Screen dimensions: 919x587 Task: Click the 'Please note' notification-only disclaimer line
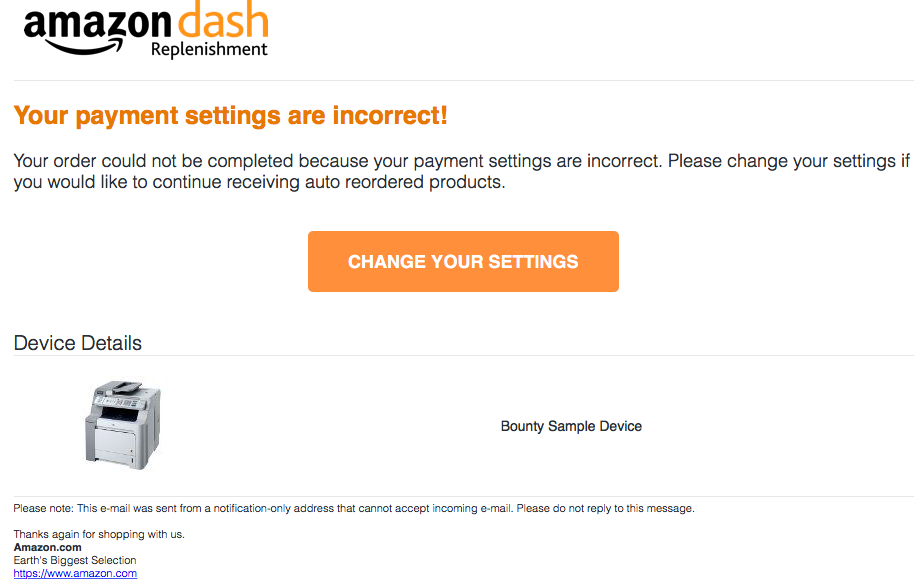(x=353, y=508)
